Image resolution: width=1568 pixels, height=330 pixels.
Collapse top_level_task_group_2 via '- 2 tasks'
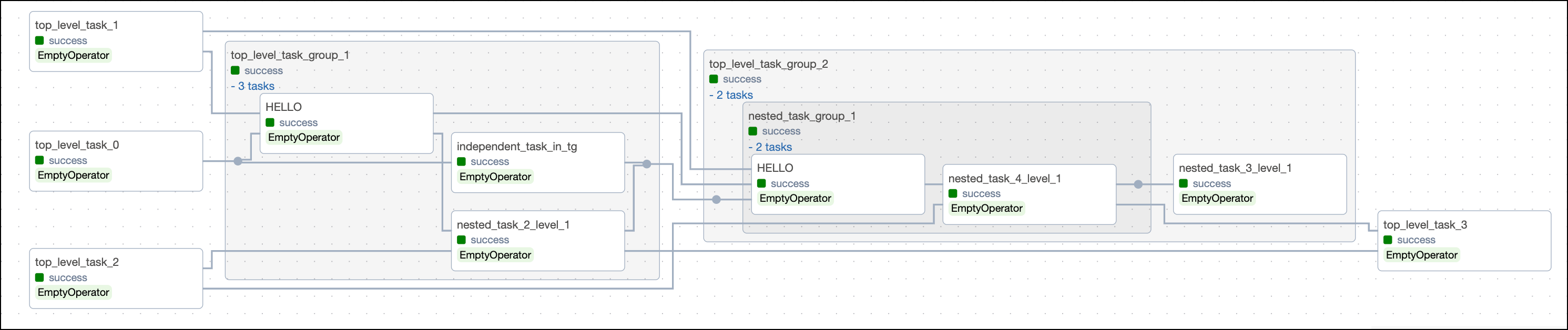click(x=731, y=95)
